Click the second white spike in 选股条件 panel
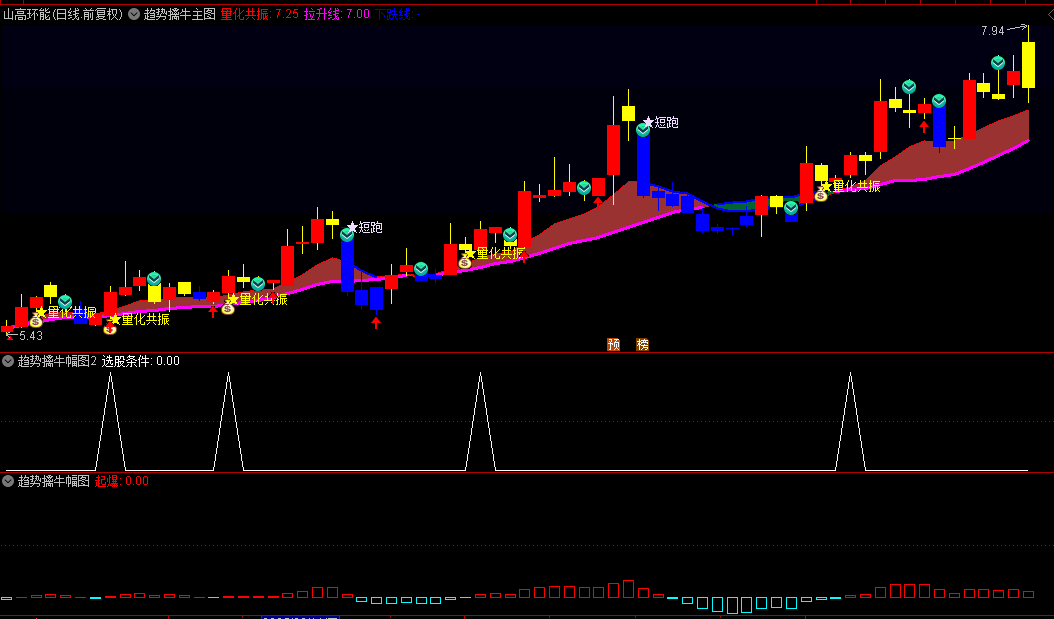The height and width of the screenshot is (619, 1054). tap(229, 421)
